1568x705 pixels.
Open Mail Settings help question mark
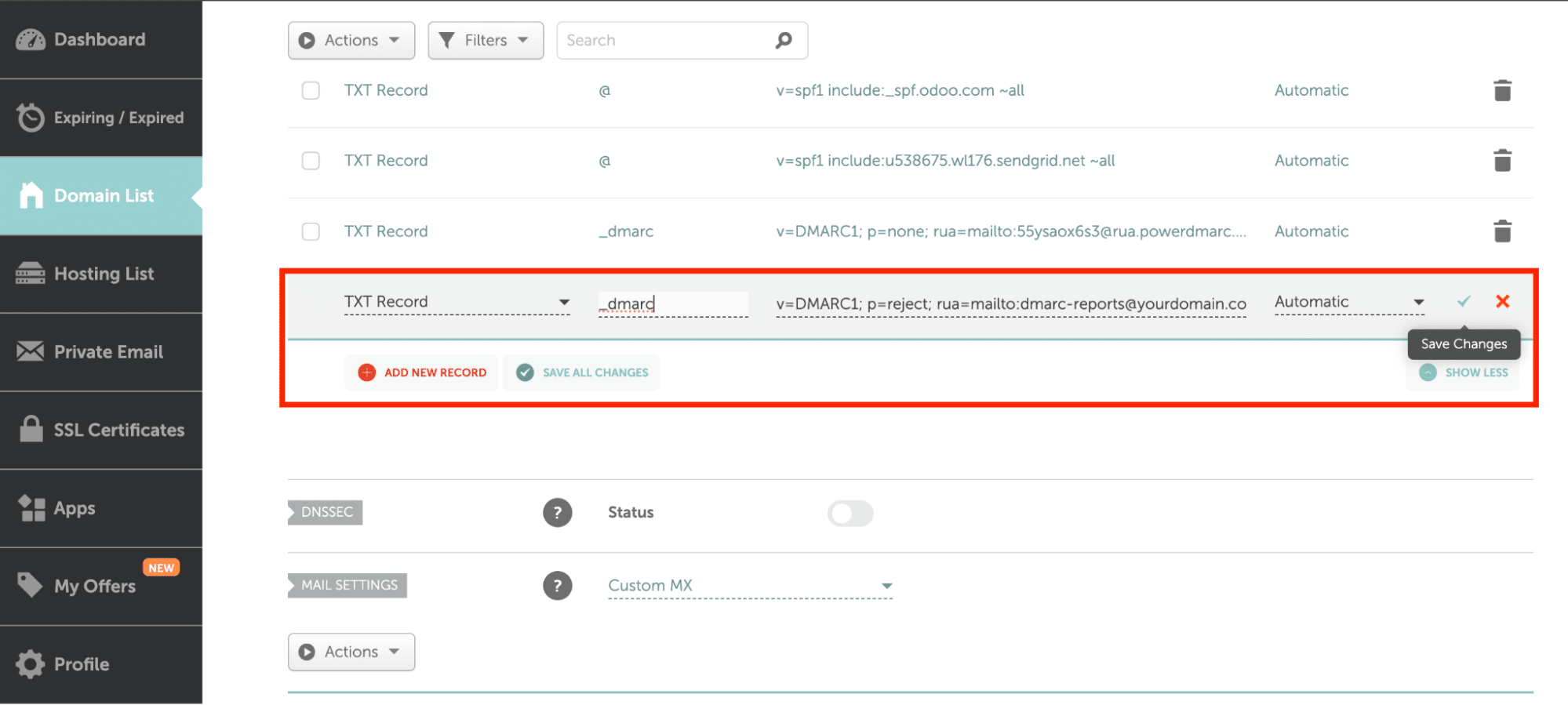point(557,586)
